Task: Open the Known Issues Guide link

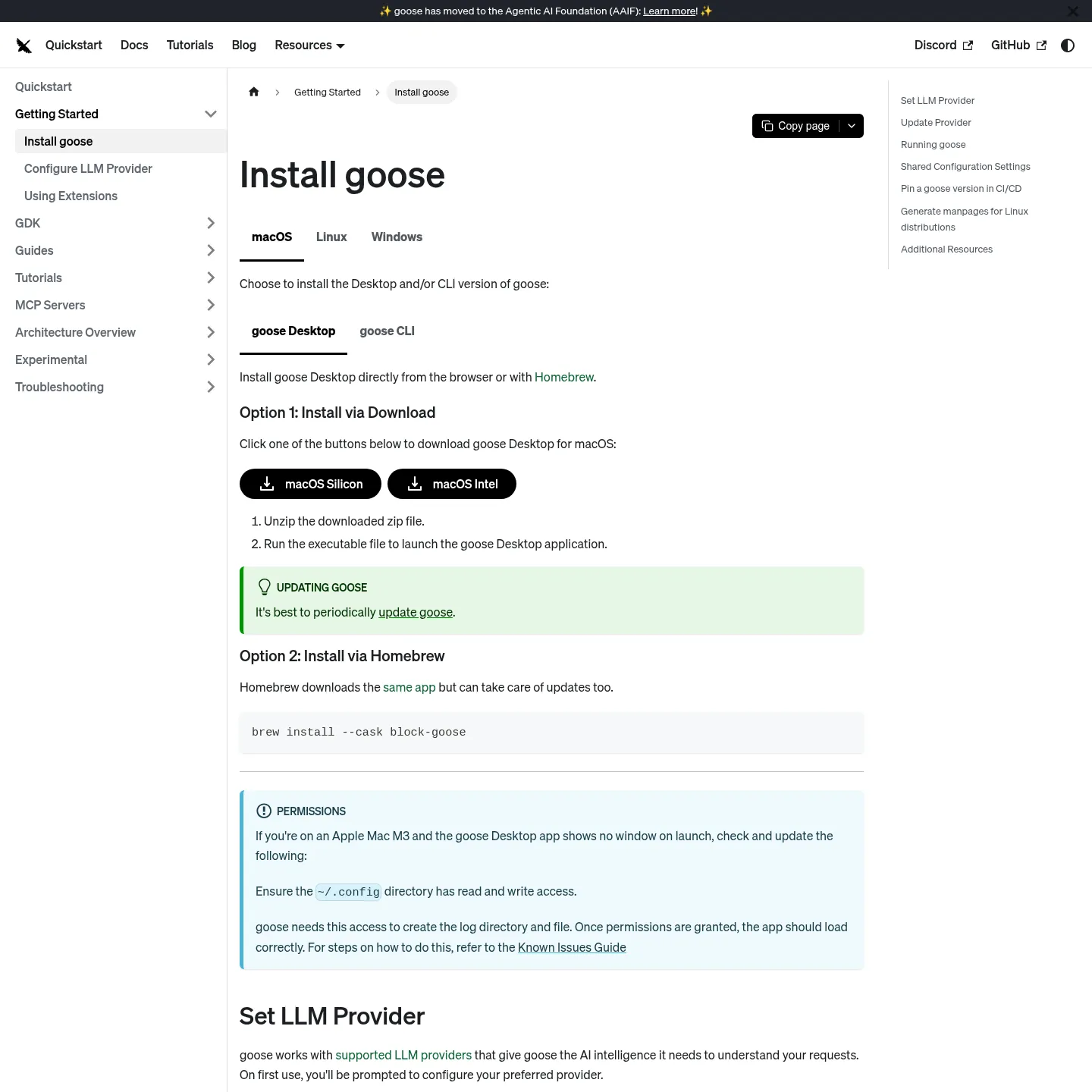Action: (x=572, y=947)
